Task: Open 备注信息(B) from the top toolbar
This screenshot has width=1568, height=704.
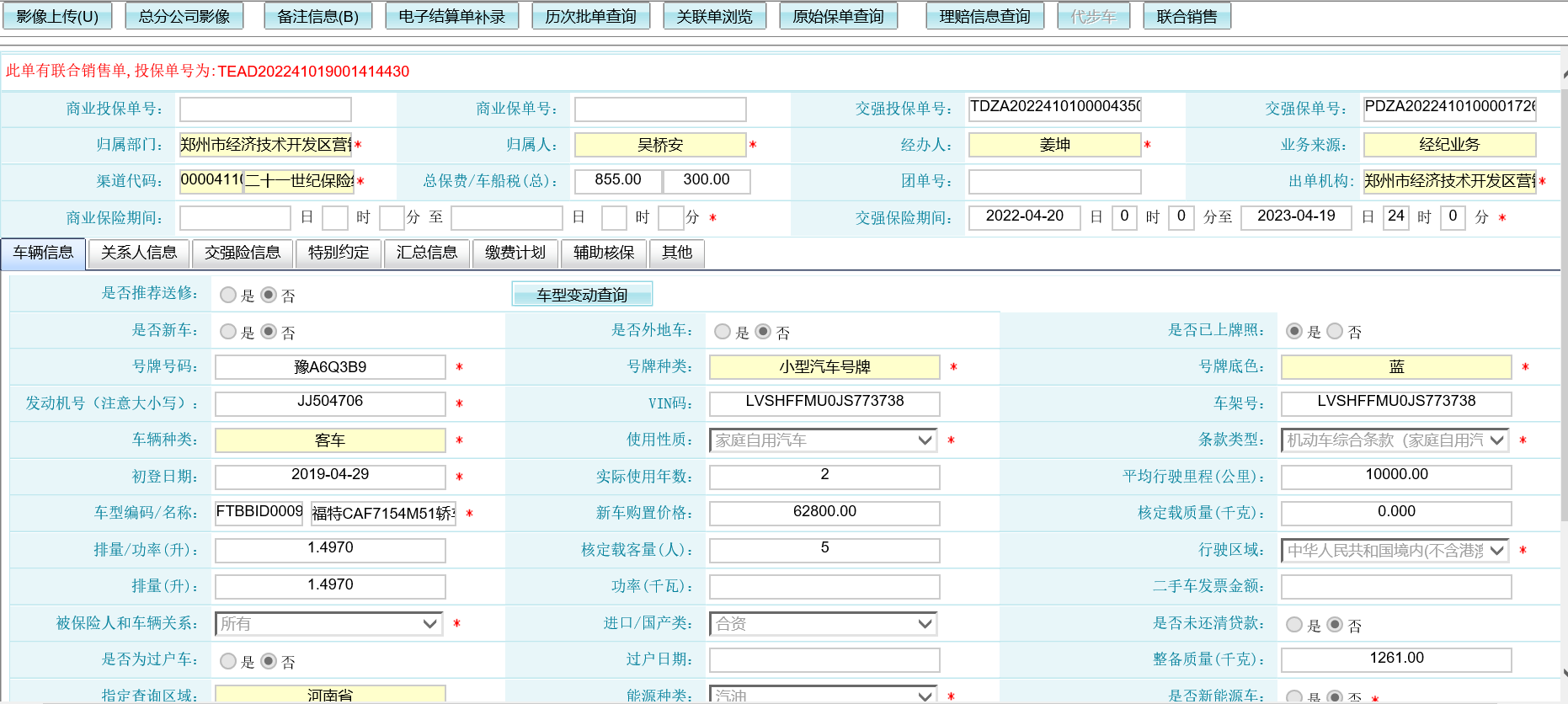Action: tap(317, 17)
